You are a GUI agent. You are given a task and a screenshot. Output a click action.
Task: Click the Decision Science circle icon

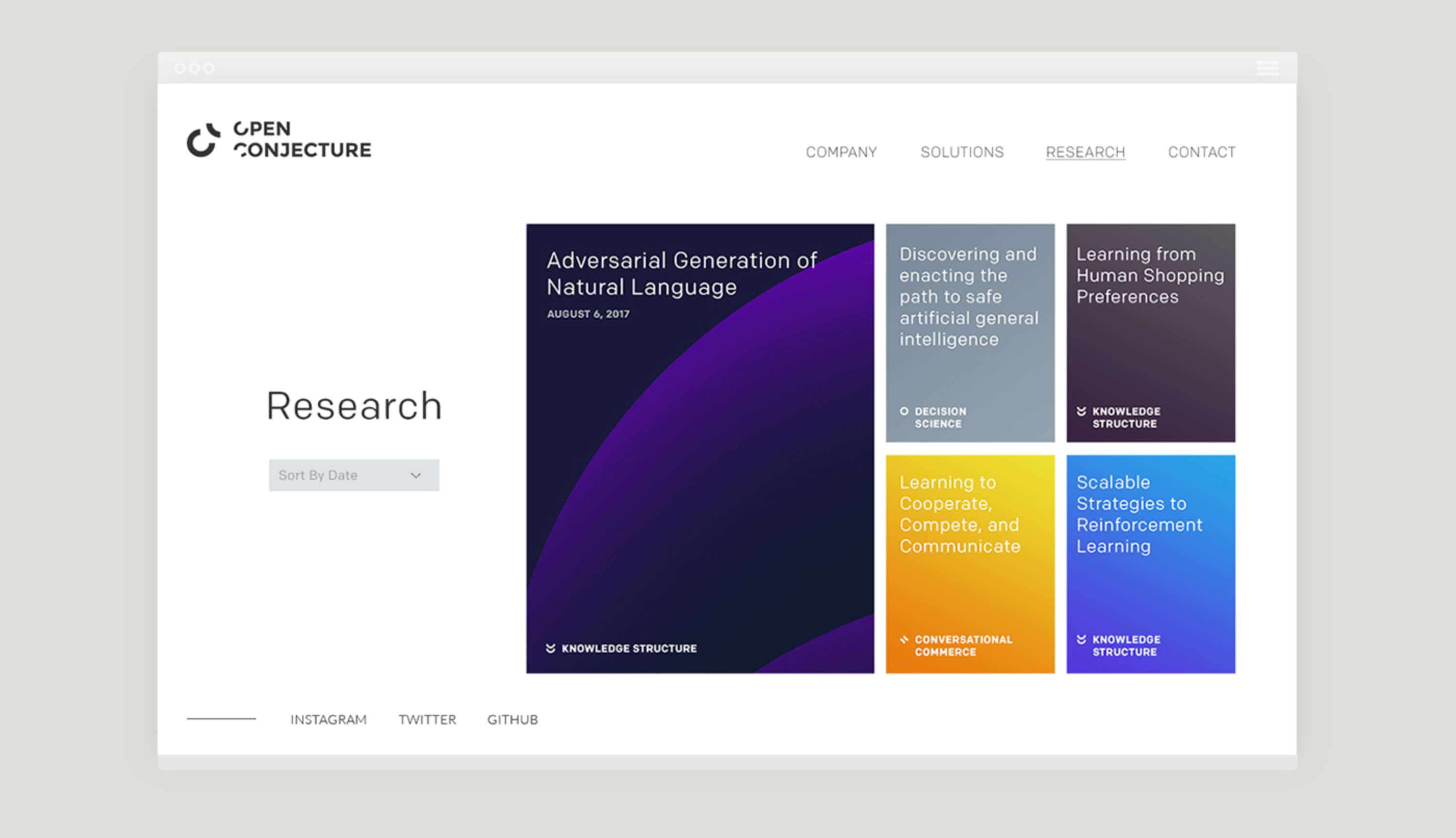tap(904, 411)
